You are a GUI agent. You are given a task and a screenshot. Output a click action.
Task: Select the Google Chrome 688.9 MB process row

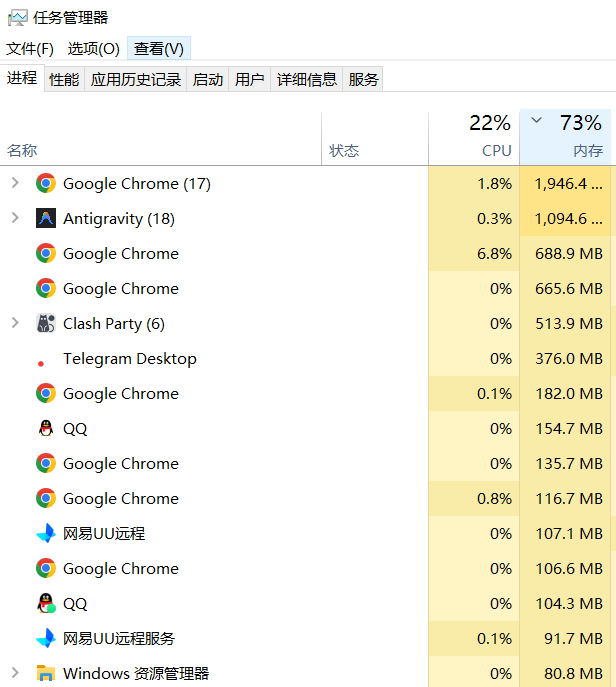(x=308, y=253)
